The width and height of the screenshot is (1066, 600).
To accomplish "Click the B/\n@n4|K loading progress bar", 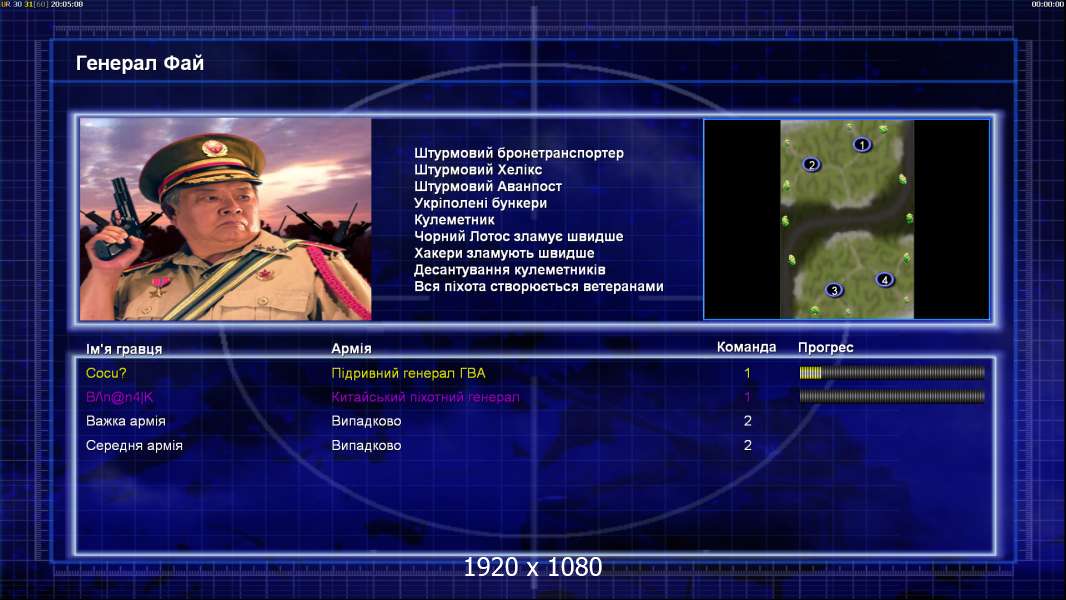I will click(892, 396).
